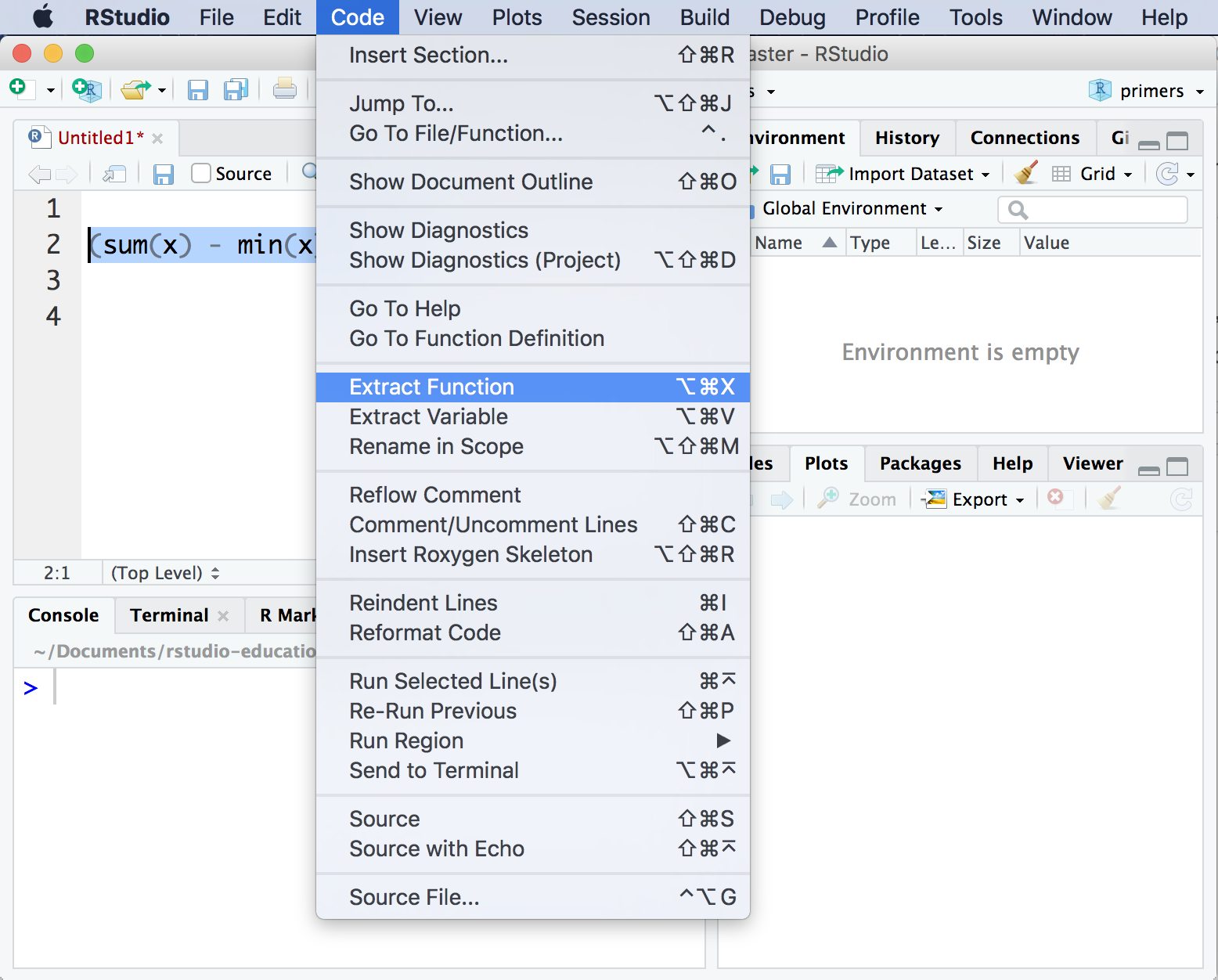Click the Environment search field
This screenshot has height=980, width=1218.
tap(1092, 210)
